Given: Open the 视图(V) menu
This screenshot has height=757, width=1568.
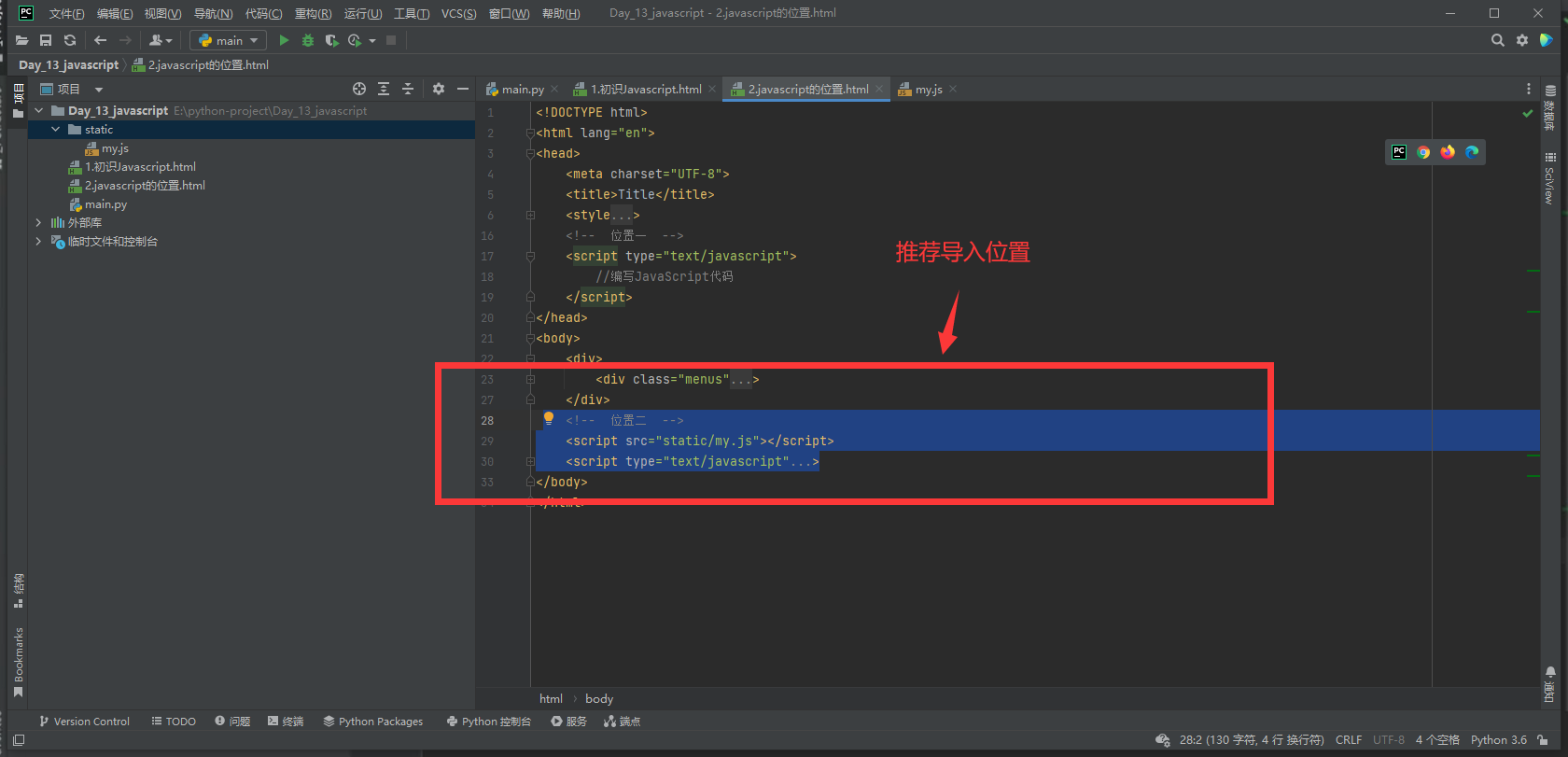Looking at the screenshot, I should pos(162,13).
